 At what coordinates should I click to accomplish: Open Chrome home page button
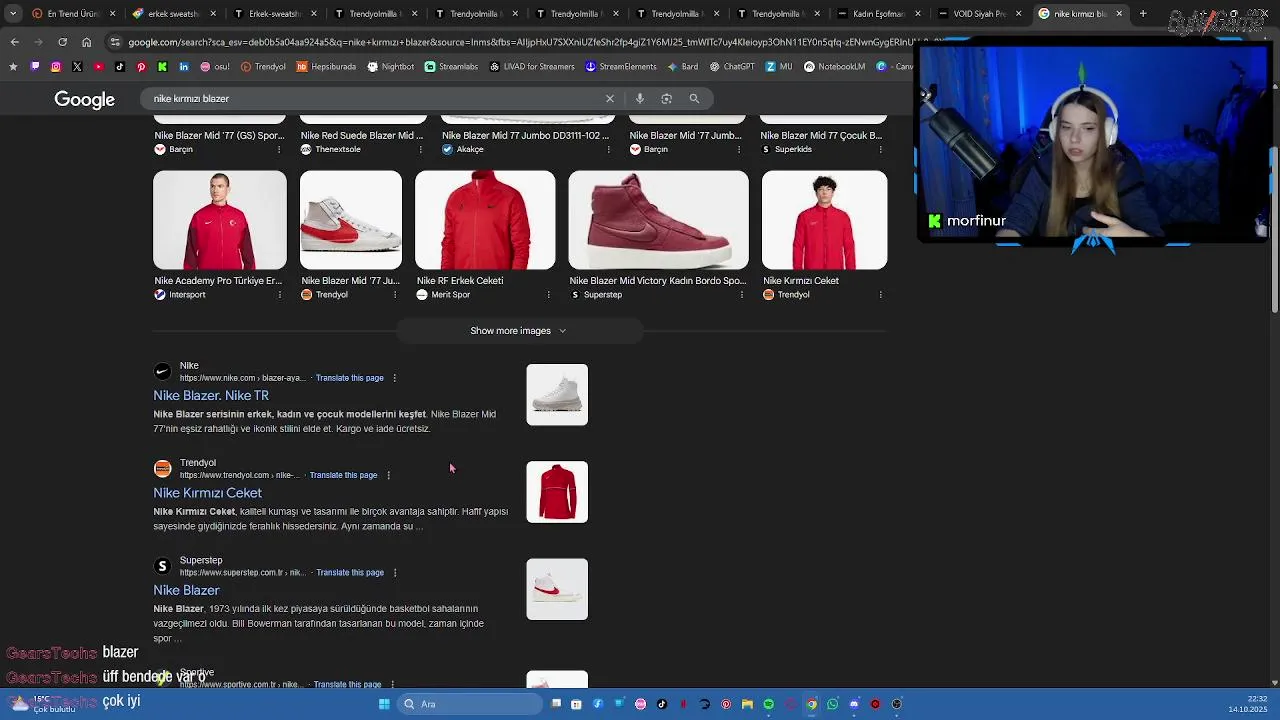[x=87, y=42]
